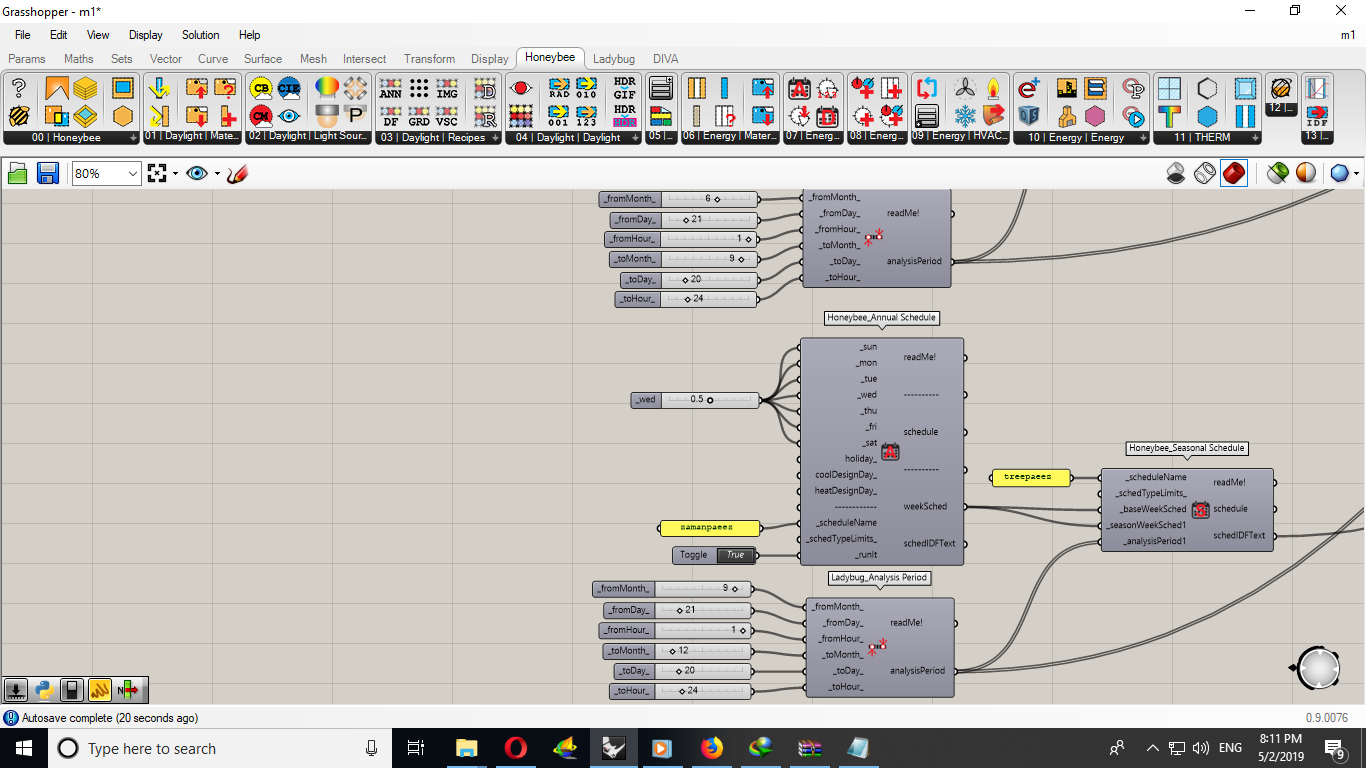This screenshot has width=1366, height=768.
Task: Enable shaded red preview mode
Action: 1234,173
